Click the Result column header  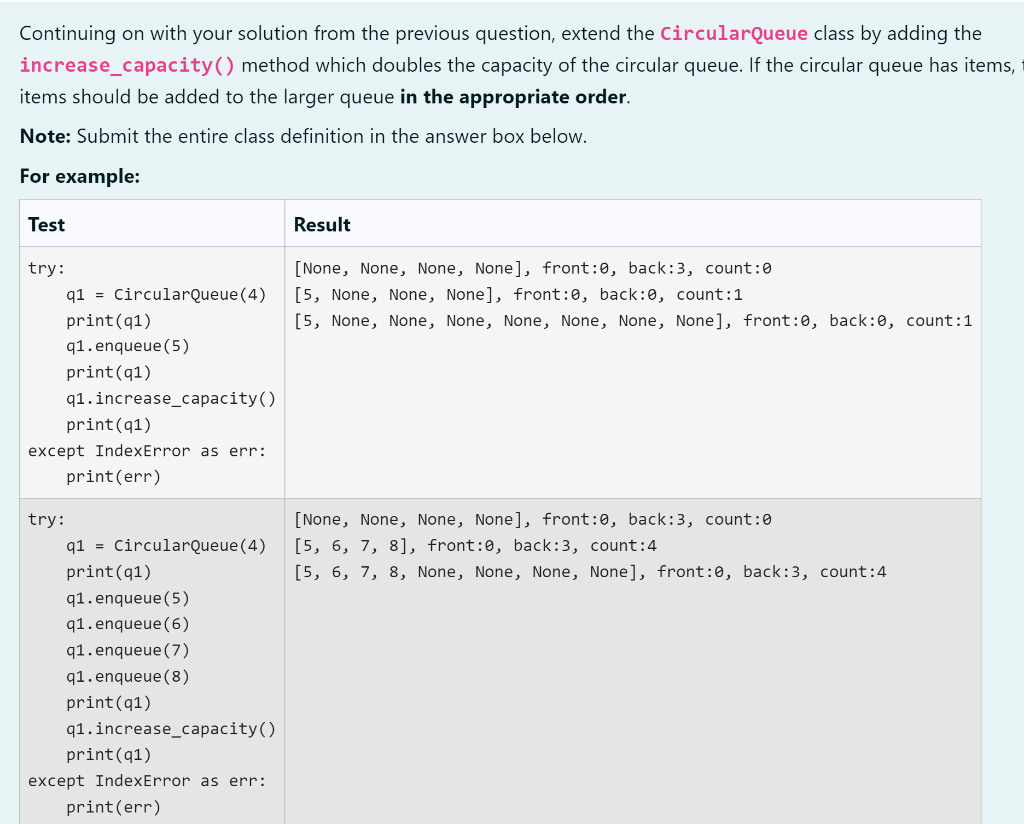322,224
